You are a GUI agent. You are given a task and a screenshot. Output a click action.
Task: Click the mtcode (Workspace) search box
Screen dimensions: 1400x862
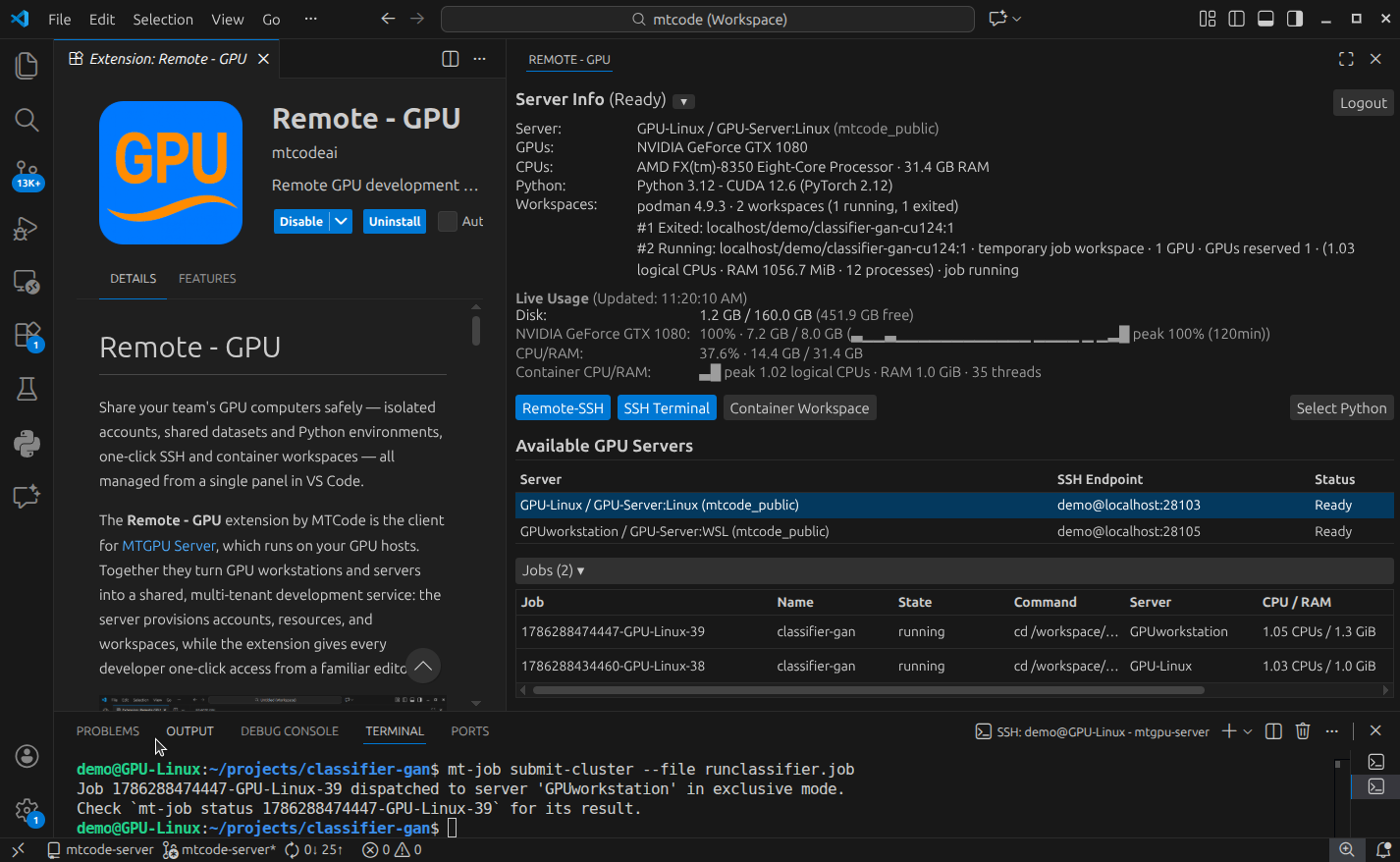pyautogui.click(x=708, y=19)
